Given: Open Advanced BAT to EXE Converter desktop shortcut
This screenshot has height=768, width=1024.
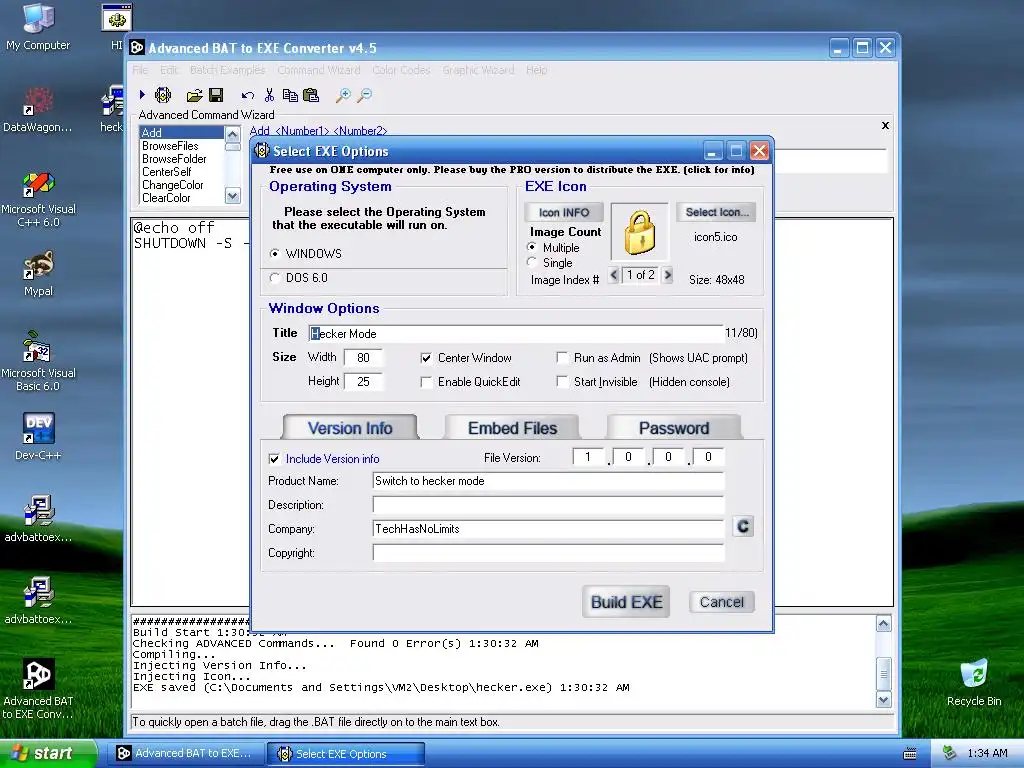Looking at the screenshot, I should click(x=38, y=689).
